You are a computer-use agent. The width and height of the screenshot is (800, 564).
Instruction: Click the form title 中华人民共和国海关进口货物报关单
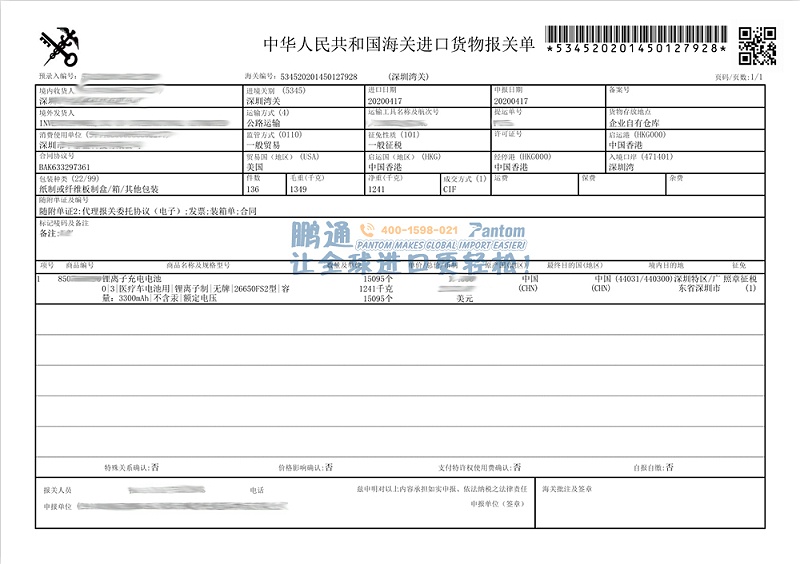399,46
